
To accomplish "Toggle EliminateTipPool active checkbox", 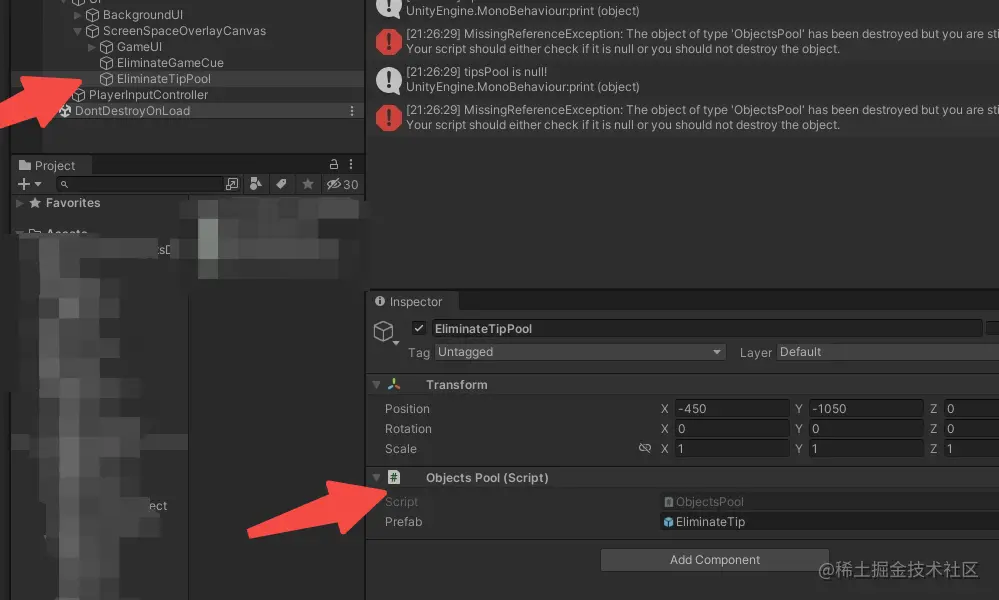I will click(419, 328).
